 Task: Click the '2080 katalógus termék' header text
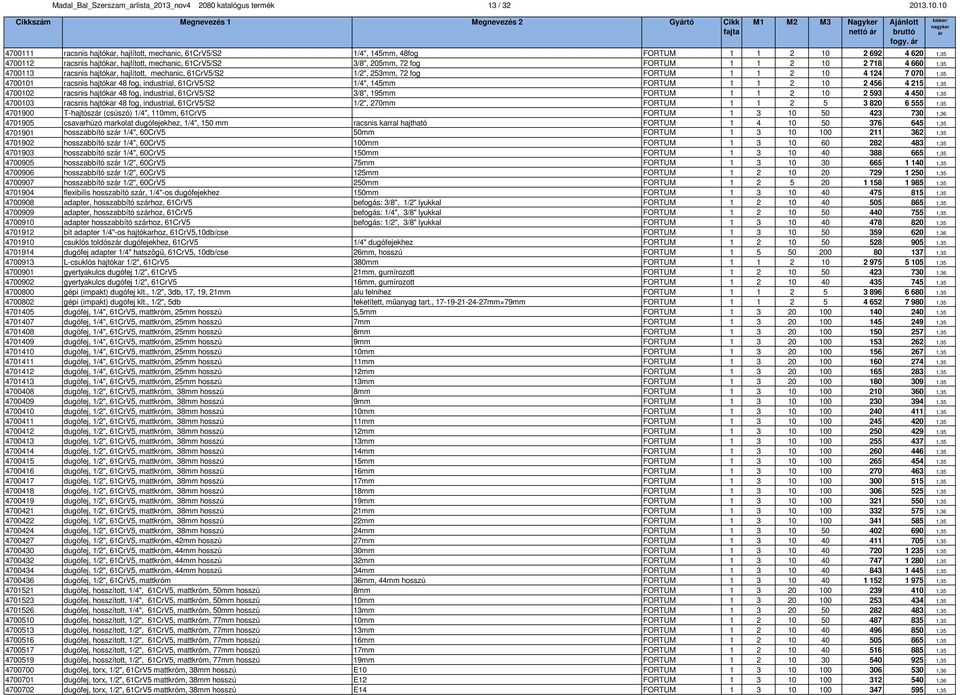pos(236,6)
